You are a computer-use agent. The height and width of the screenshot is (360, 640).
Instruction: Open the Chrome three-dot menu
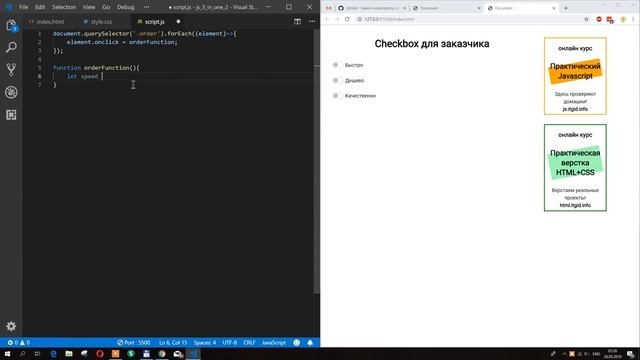coord(633,19)
